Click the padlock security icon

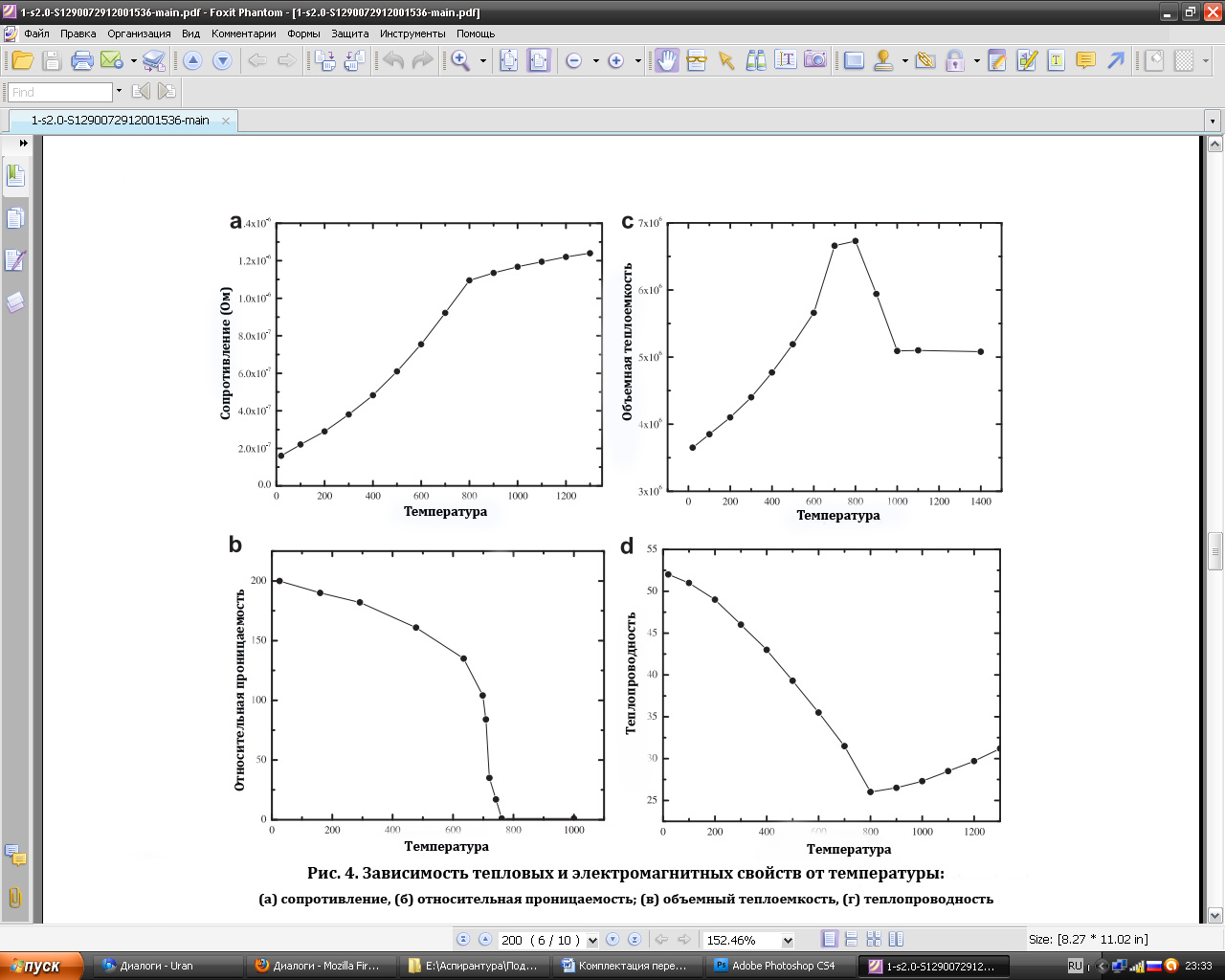pos(955,60)
